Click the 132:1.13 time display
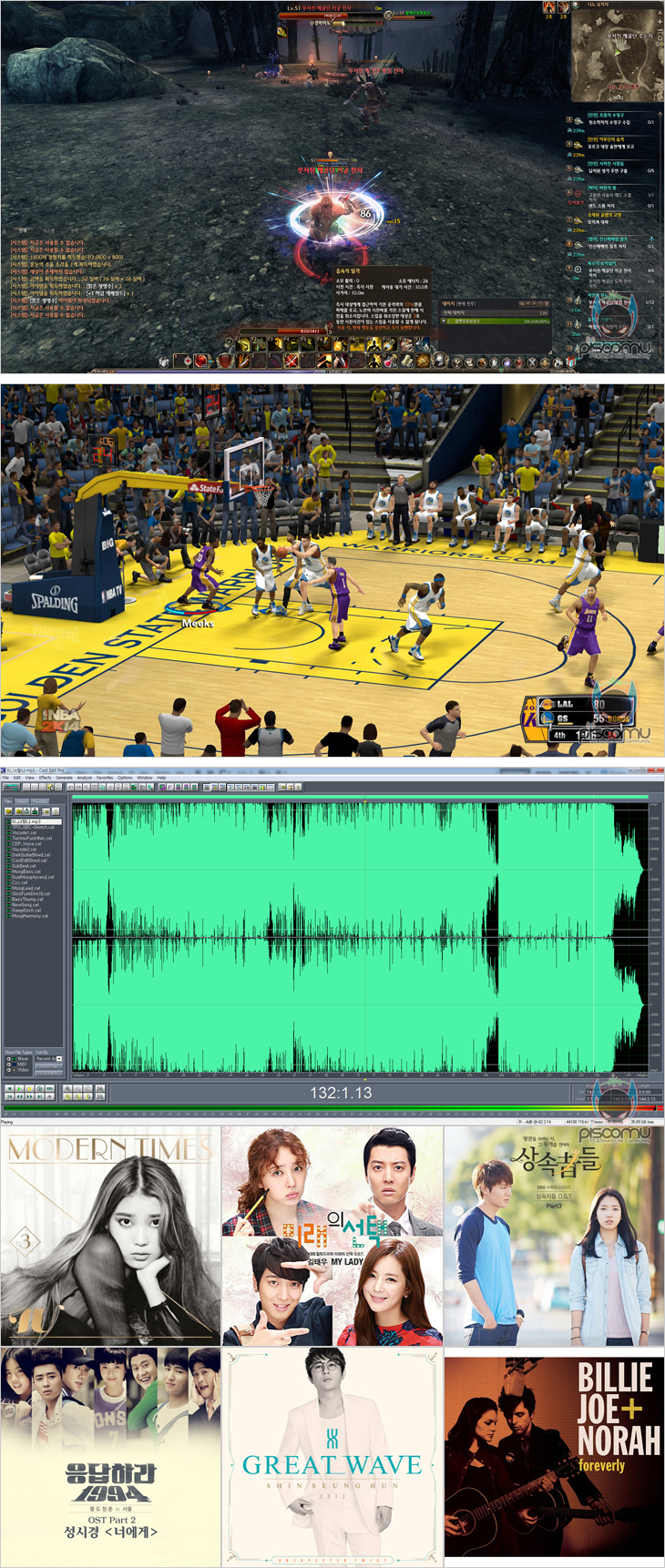The height and width of the screenshot is (1568, 665). pyautogui.click(x=341, y=1093)
